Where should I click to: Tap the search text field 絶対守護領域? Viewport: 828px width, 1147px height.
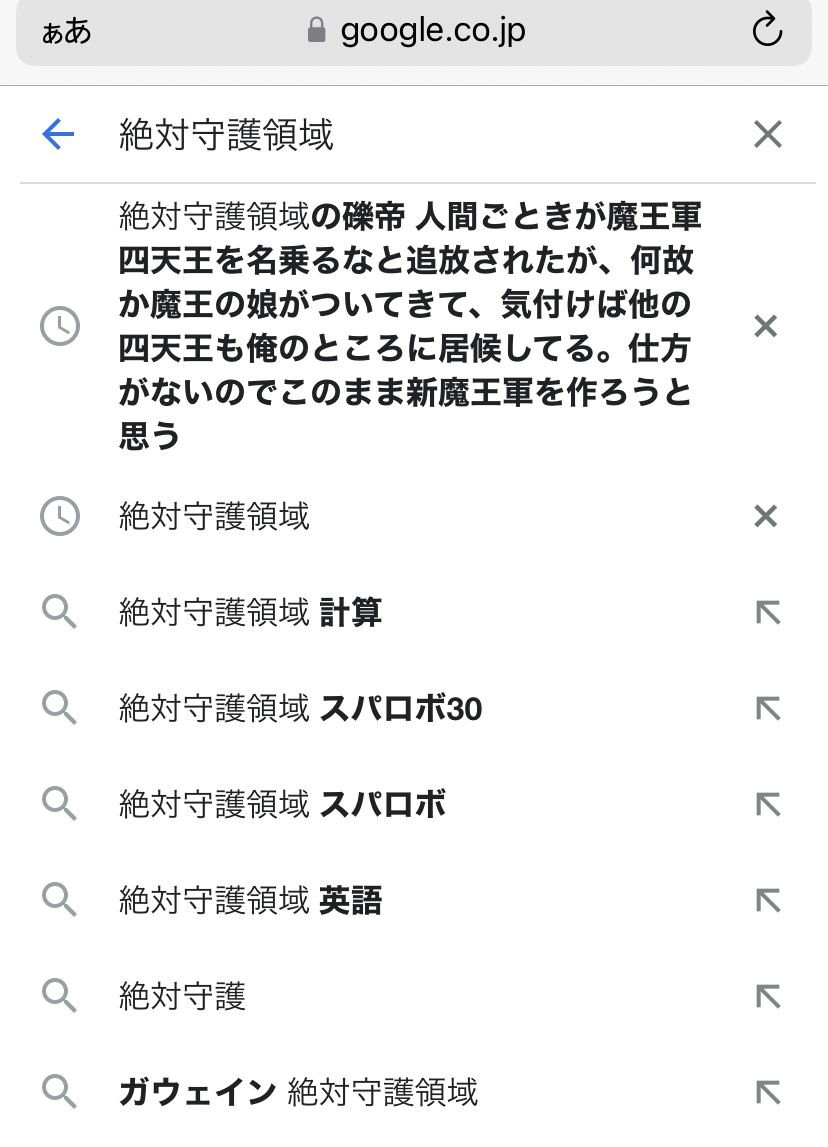pos(400,134)
